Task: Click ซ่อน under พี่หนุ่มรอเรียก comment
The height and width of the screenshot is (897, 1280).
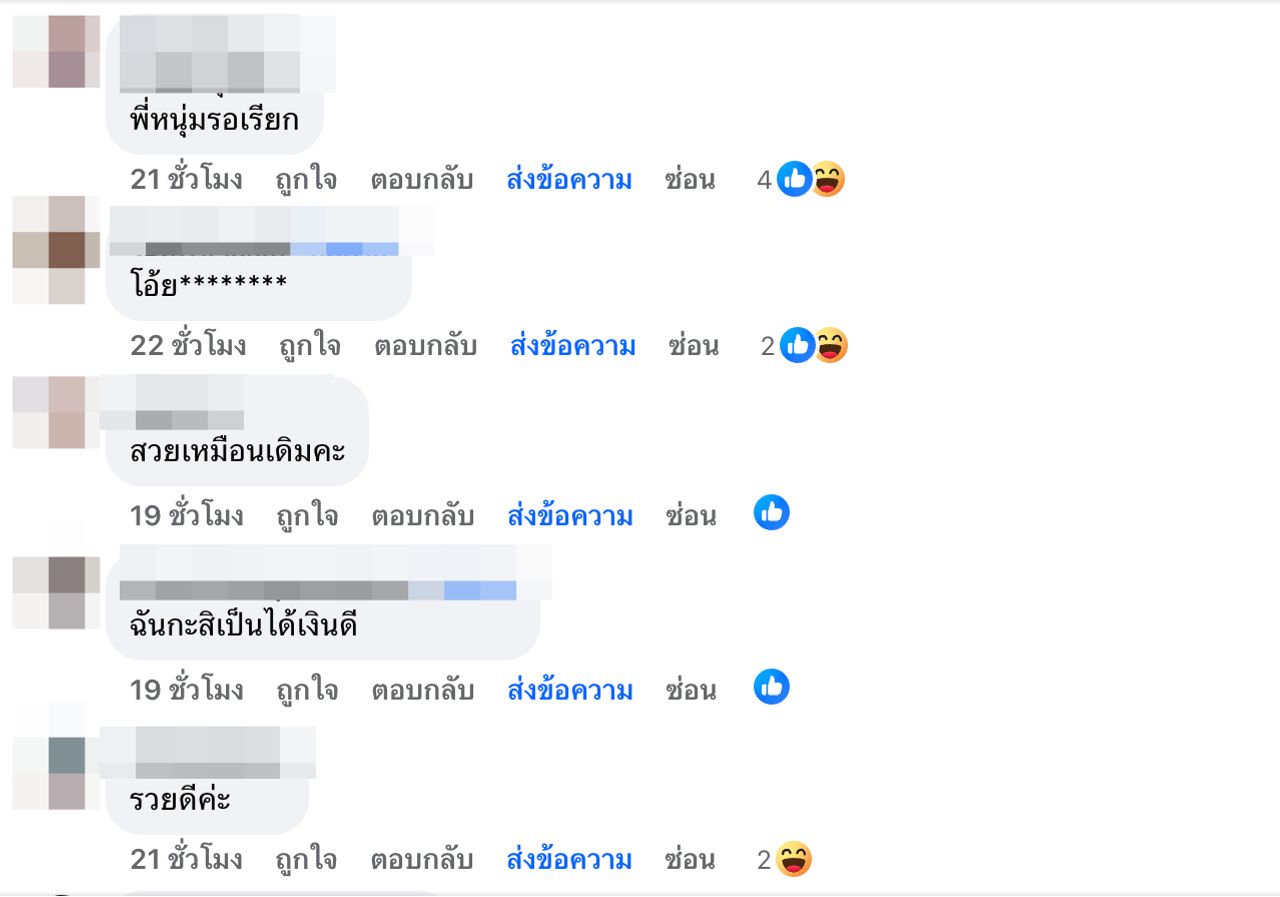Action: [x=690, y=180]
